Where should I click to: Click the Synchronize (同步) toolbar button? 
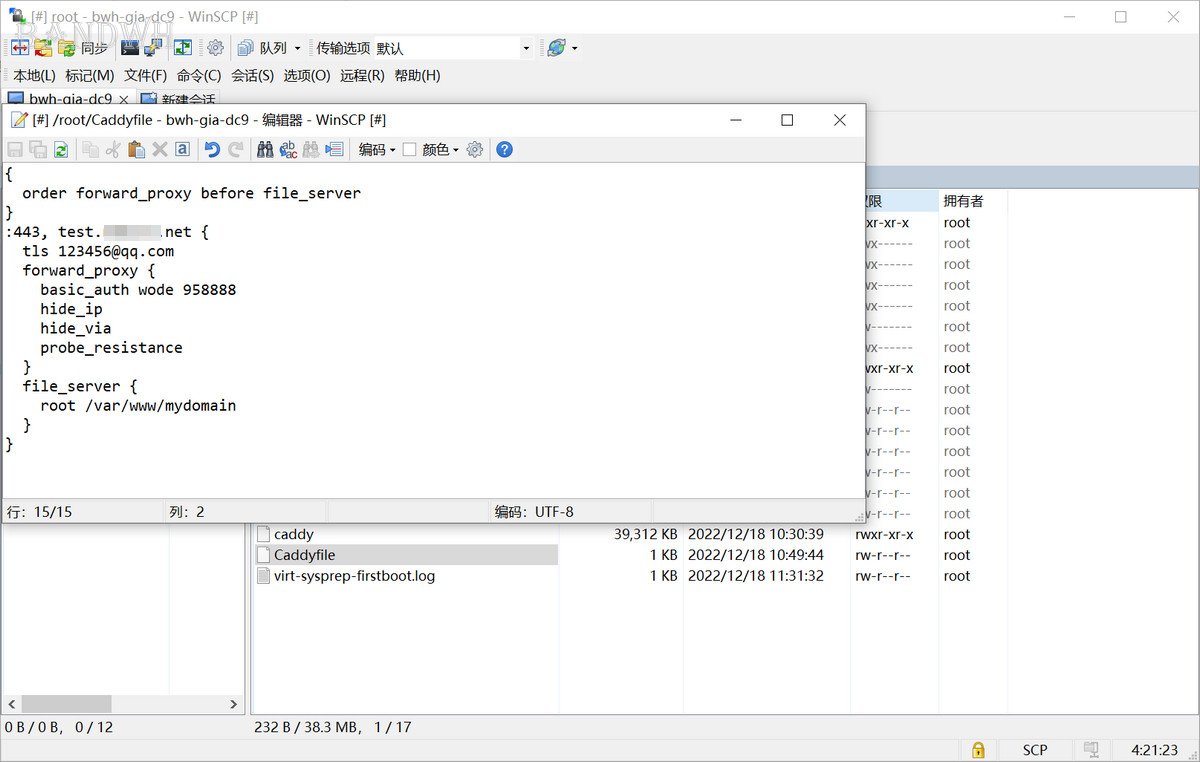click(84, 47)
